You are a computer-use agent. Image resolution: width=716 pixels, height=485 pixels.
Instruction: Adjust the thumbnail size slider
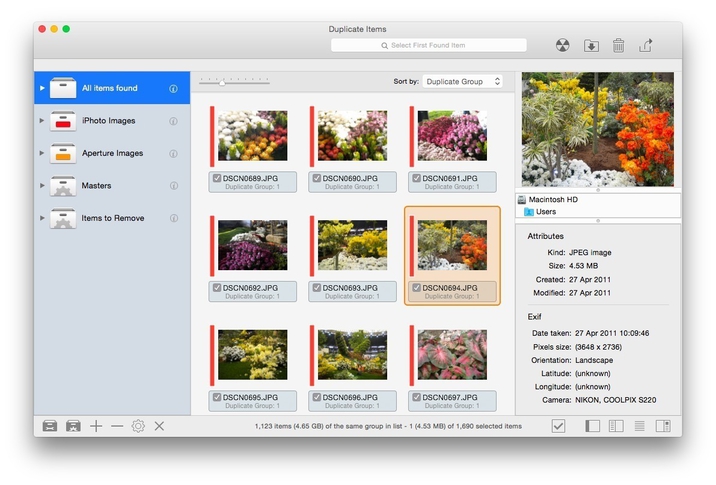point(222,81)
